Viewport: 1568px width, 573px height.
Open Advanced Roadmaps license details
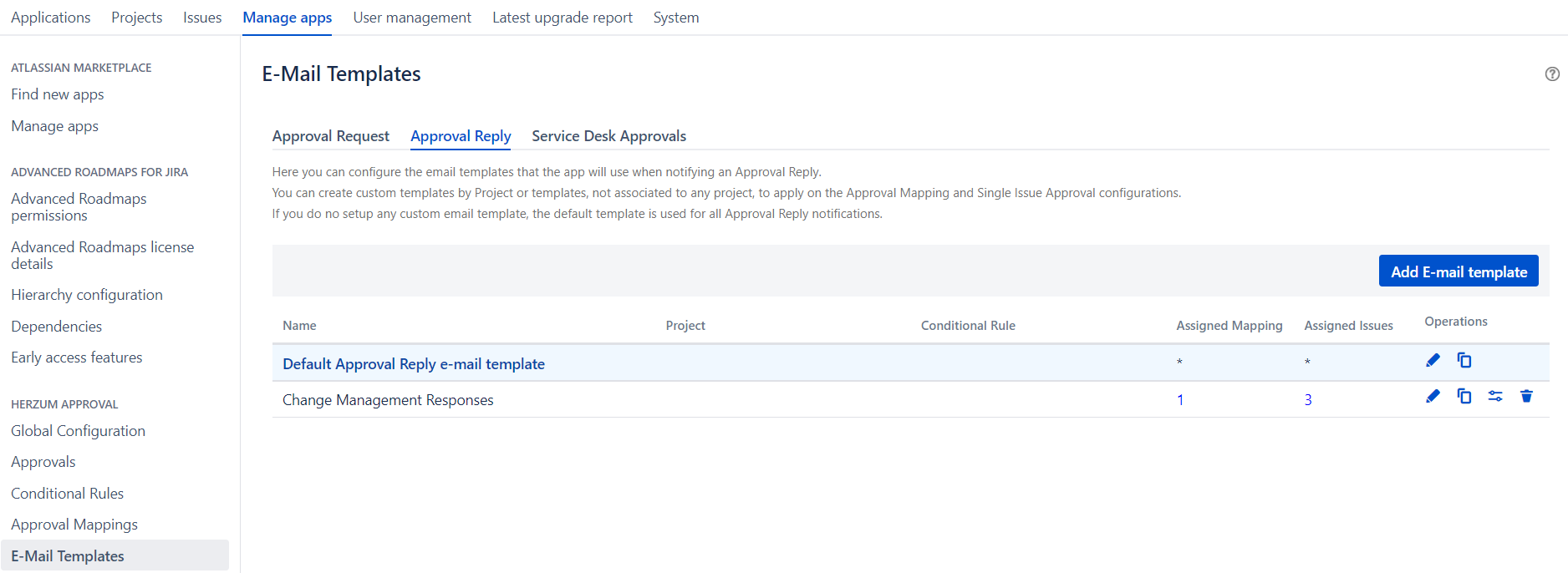[x=102, y=256]
